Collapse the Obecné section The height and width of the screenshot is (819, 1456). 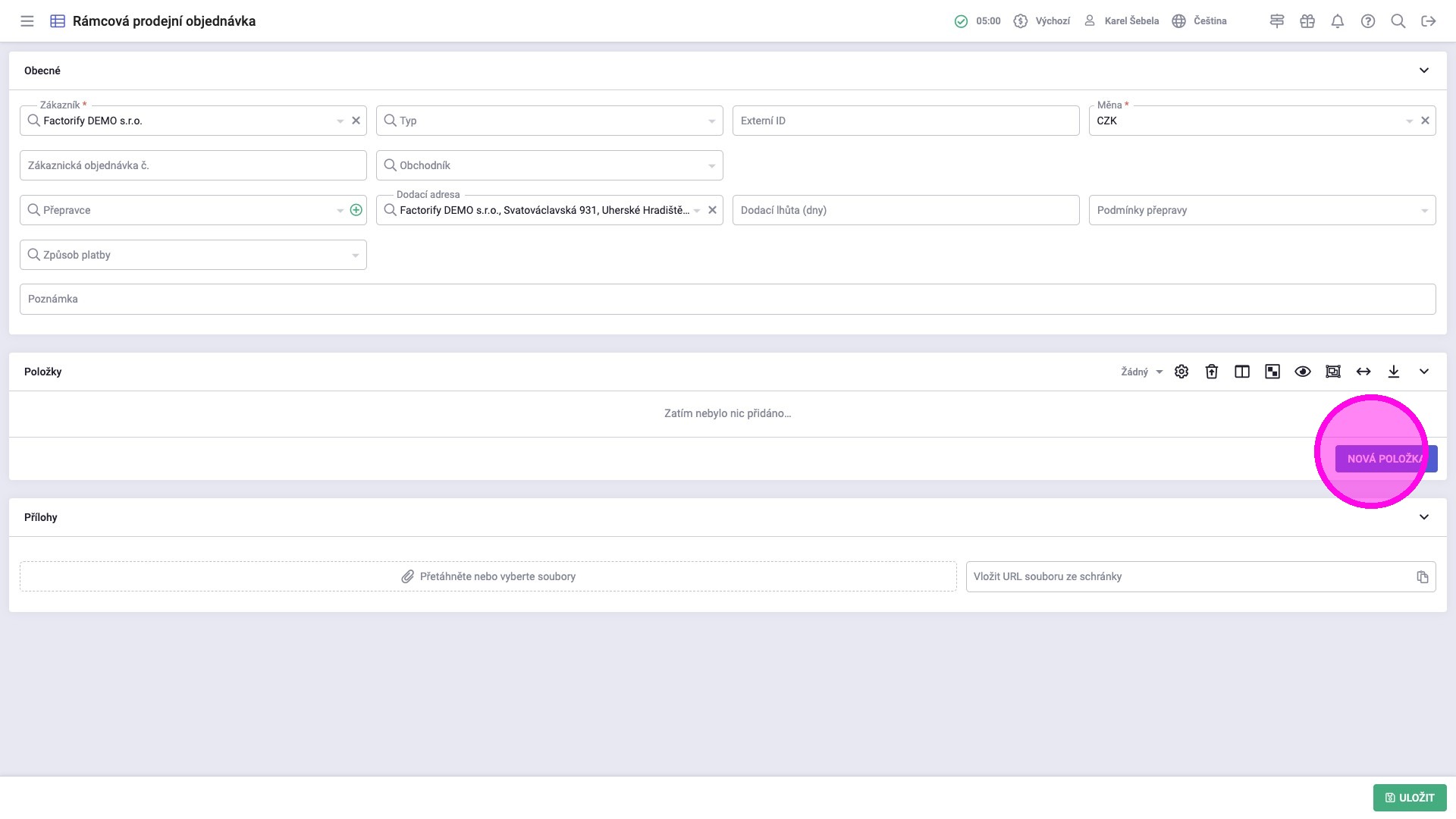click(x=1424, y=71)
